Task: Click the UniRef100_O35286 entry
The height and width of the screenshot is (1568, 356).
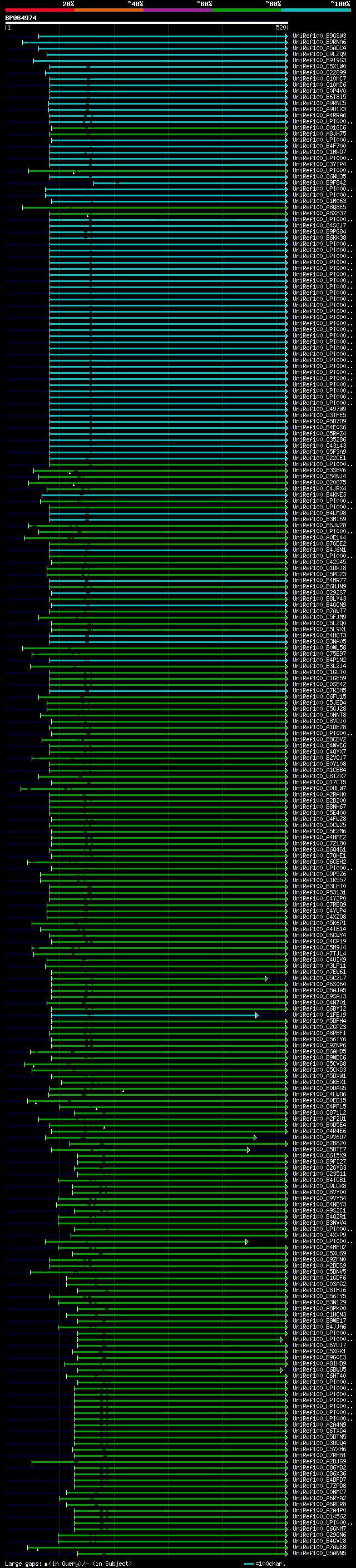Action: 319,439
